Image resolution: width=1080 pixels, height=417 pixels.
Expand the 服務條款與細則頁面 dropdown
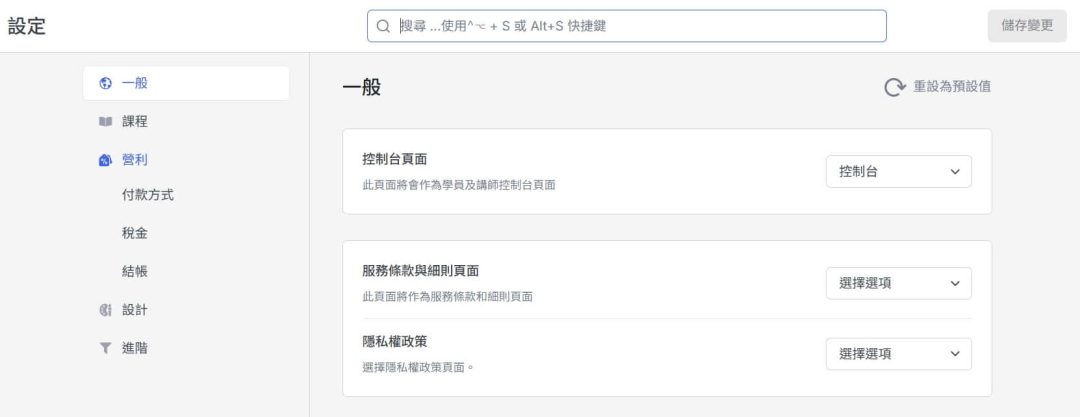898,283
